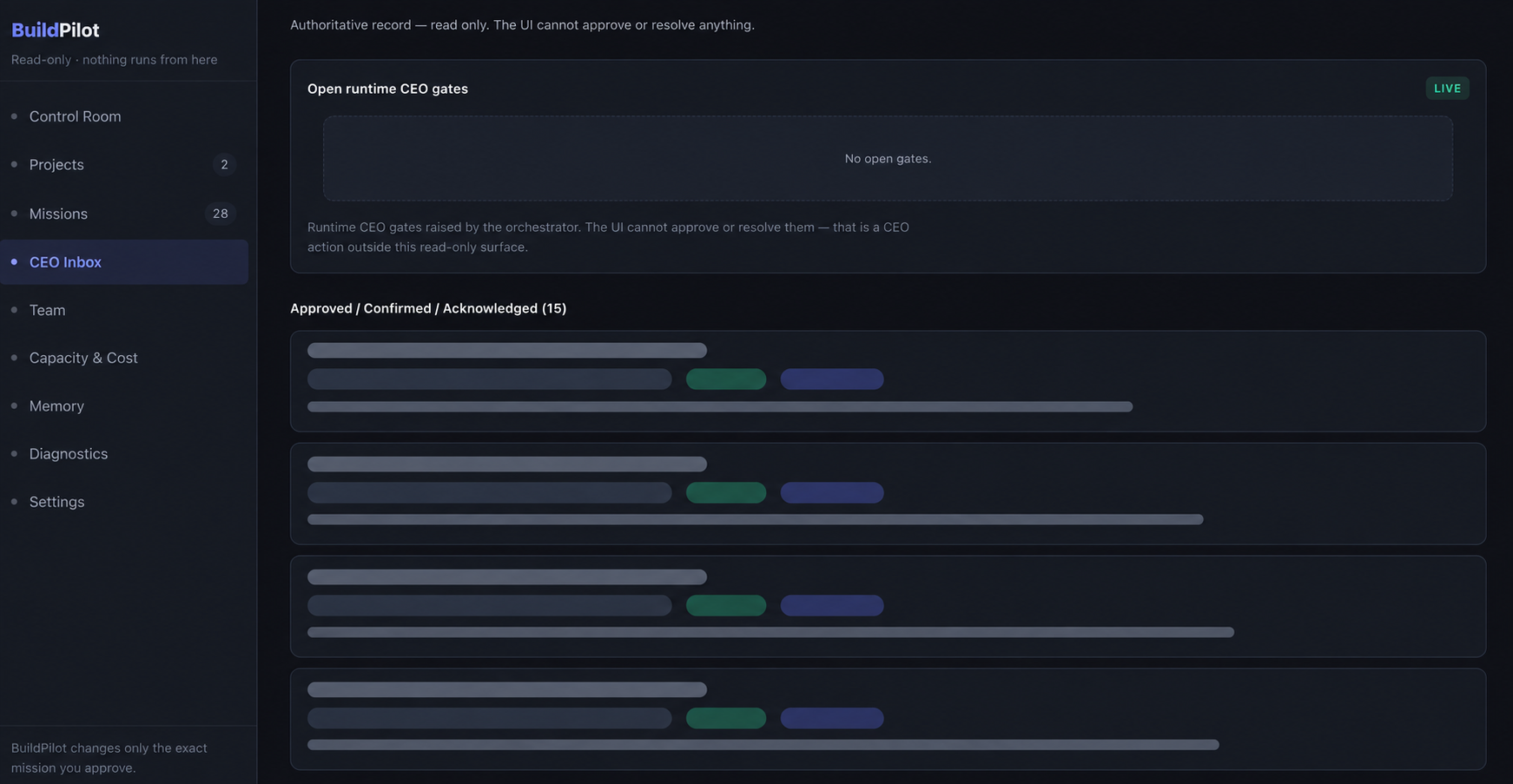Click 'Approved / Confirmed / Acknowledged (15)' heading
The image size is (1513, 784).
428,308
